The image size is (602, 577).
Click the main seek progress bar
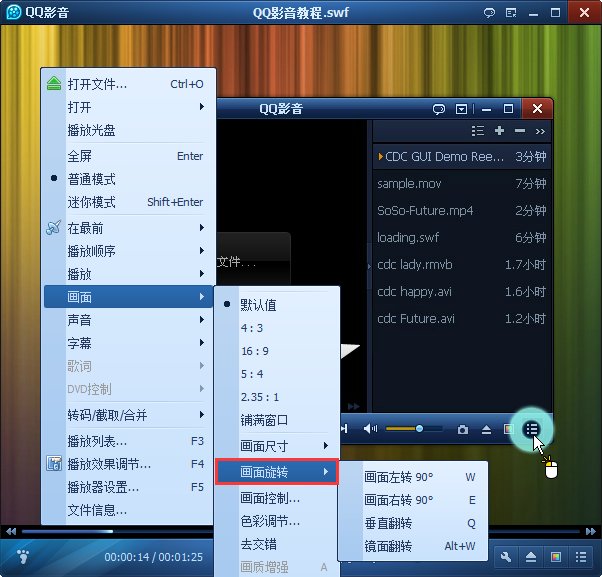click(x=301, y=531)
